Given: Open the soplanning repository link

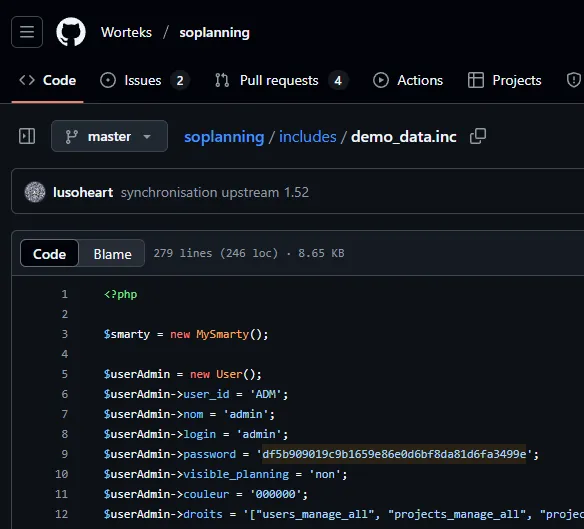Looking at the screenshot, I should [215, 32].
